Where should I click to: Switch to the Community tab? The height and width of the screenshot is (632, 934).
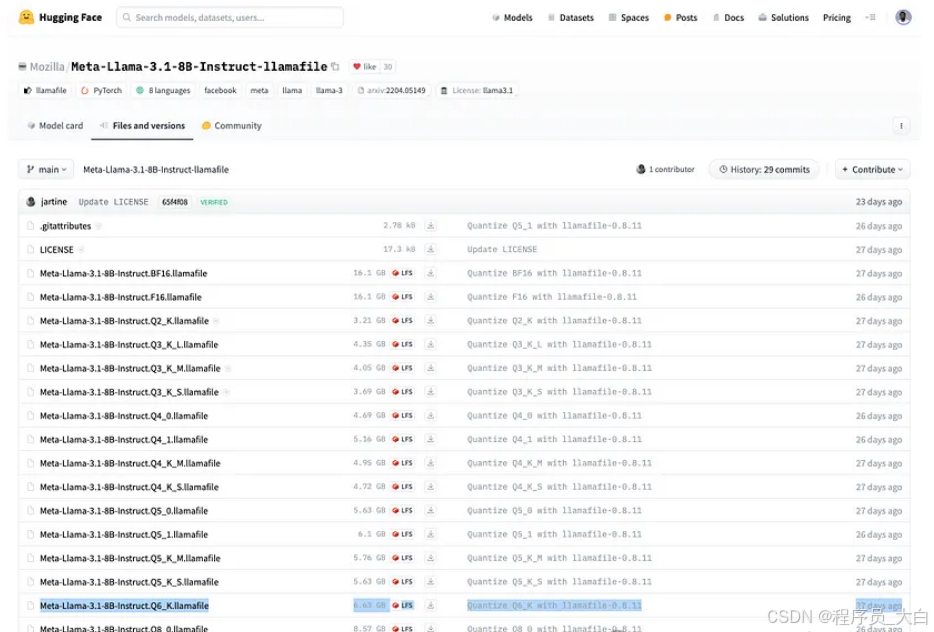(x=232, y=126)
